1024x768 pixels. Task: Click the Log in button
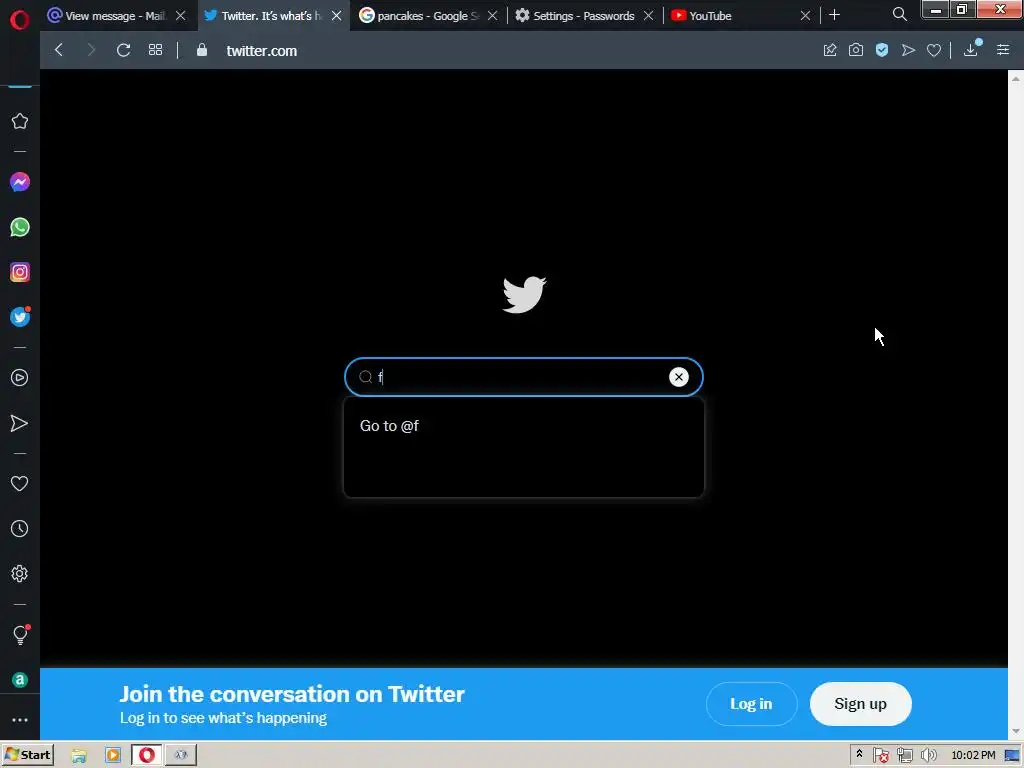[751, 704]
